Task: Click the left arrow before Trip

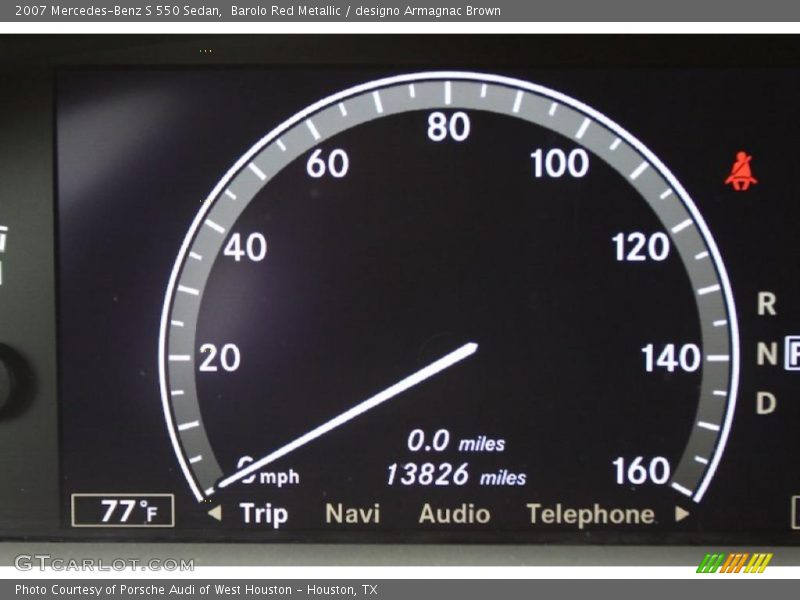Action: coord(215,513)
